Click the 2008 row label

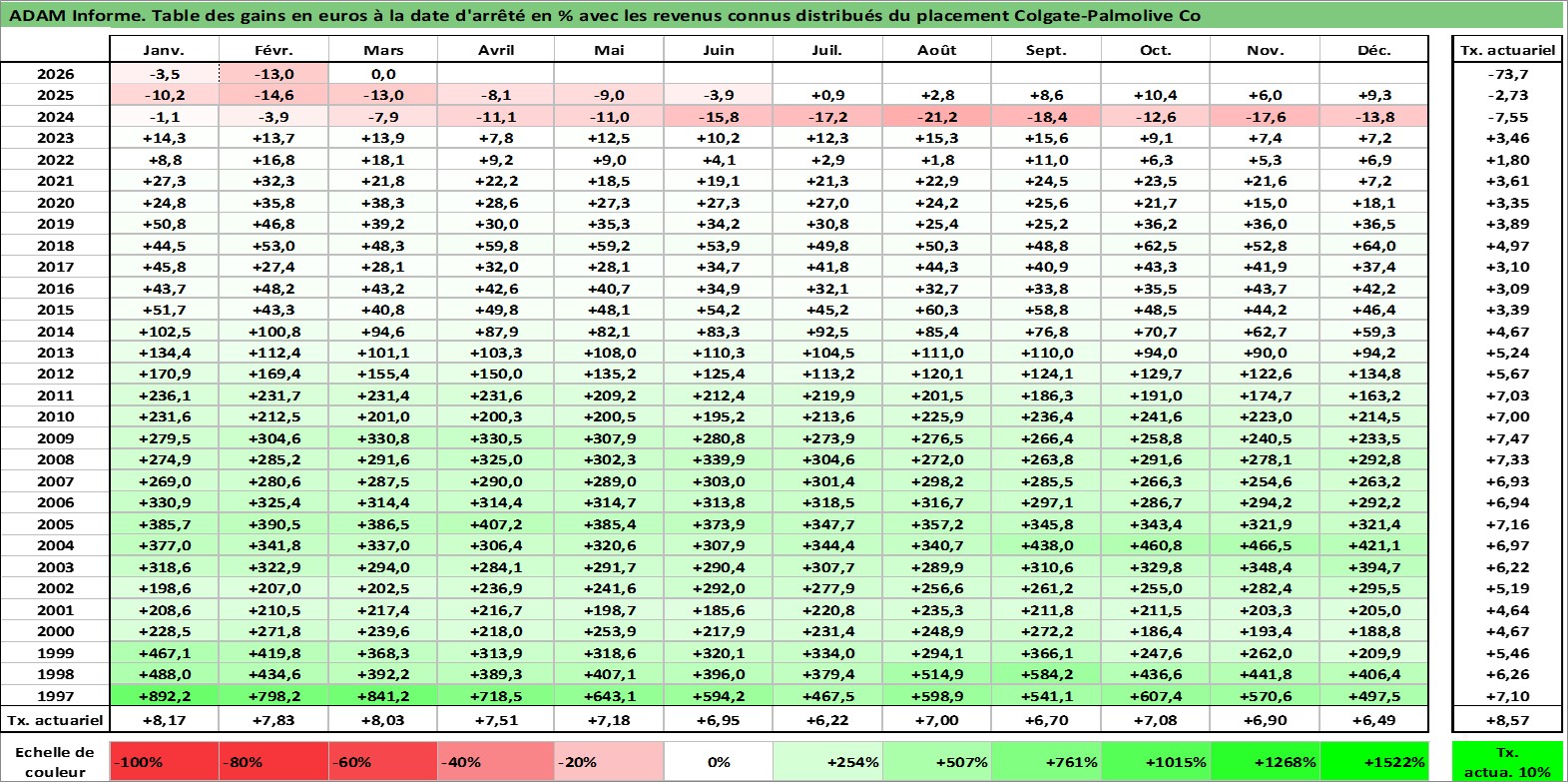(x=55, y=459)
